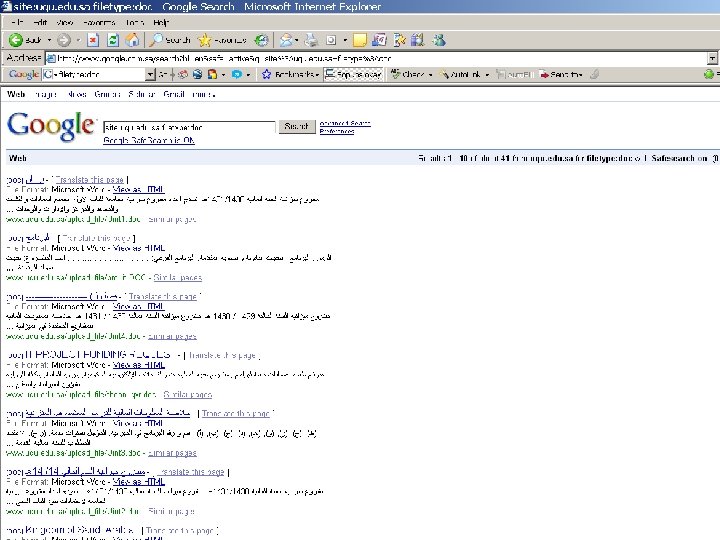Click the Send to button in Google Toolbar
Image resolution: width=720 pixels, height=540 pixels.
(x=561, y=74)
